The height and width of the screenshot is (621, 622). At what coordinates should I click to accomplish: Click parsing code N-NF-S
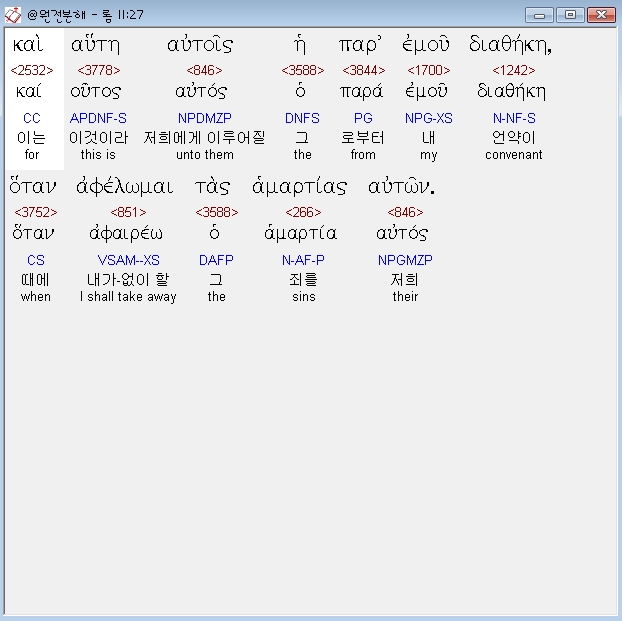(514, 118)
